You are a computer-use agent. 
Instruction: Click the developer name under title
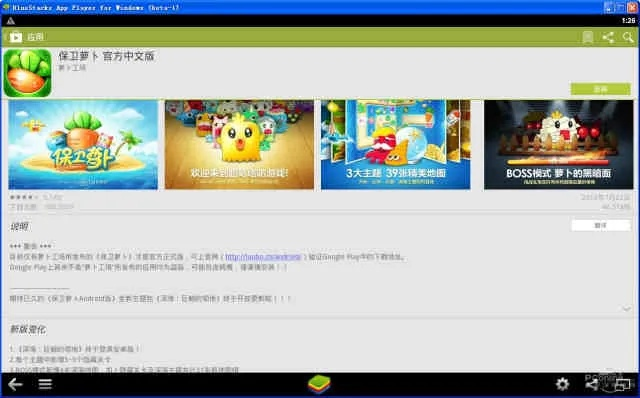pyautogui.click(x=72, y=68)
